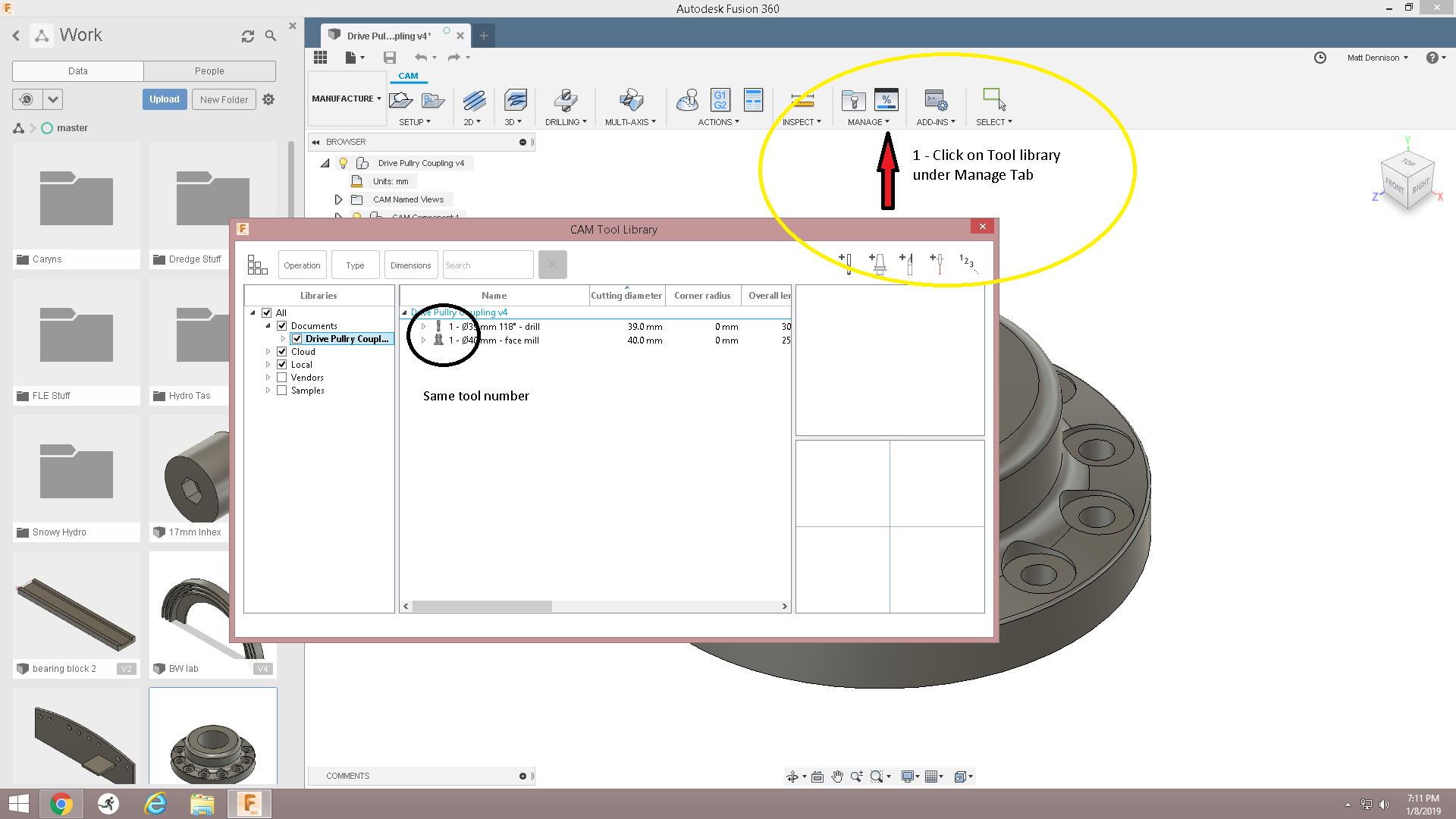The height and width of the screenshot is (819, 1456).
Task: Click the Upload button
Action: point(165,99)
